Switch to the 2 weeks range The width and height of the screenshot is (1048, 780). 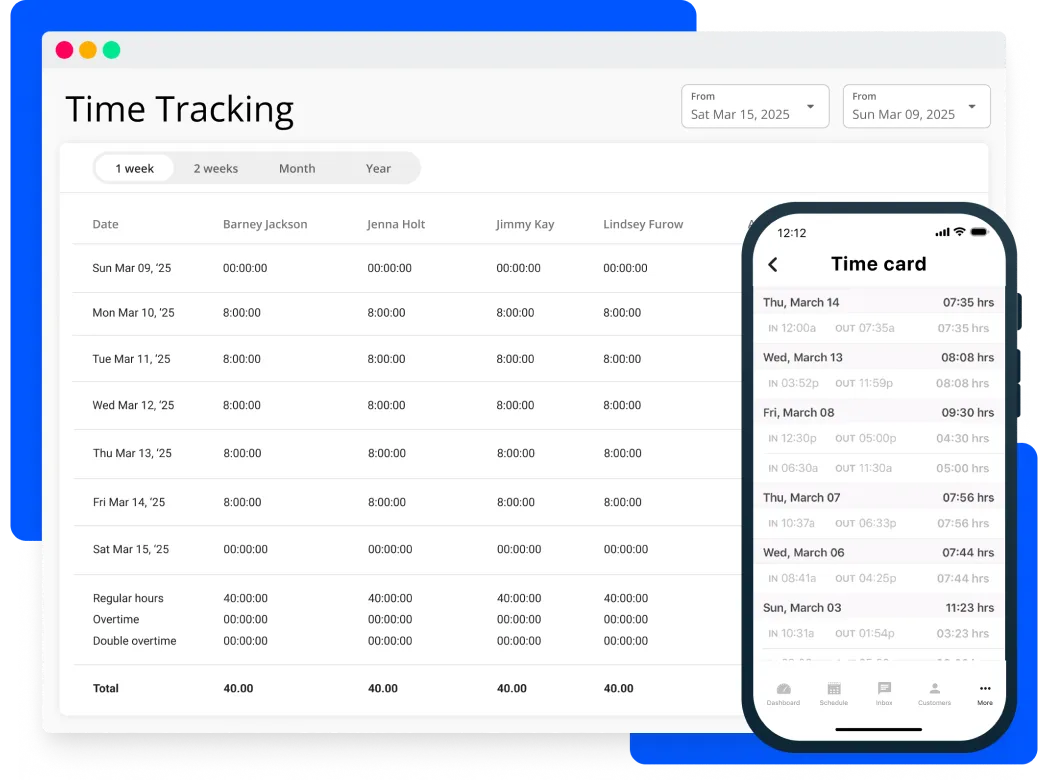216,168
